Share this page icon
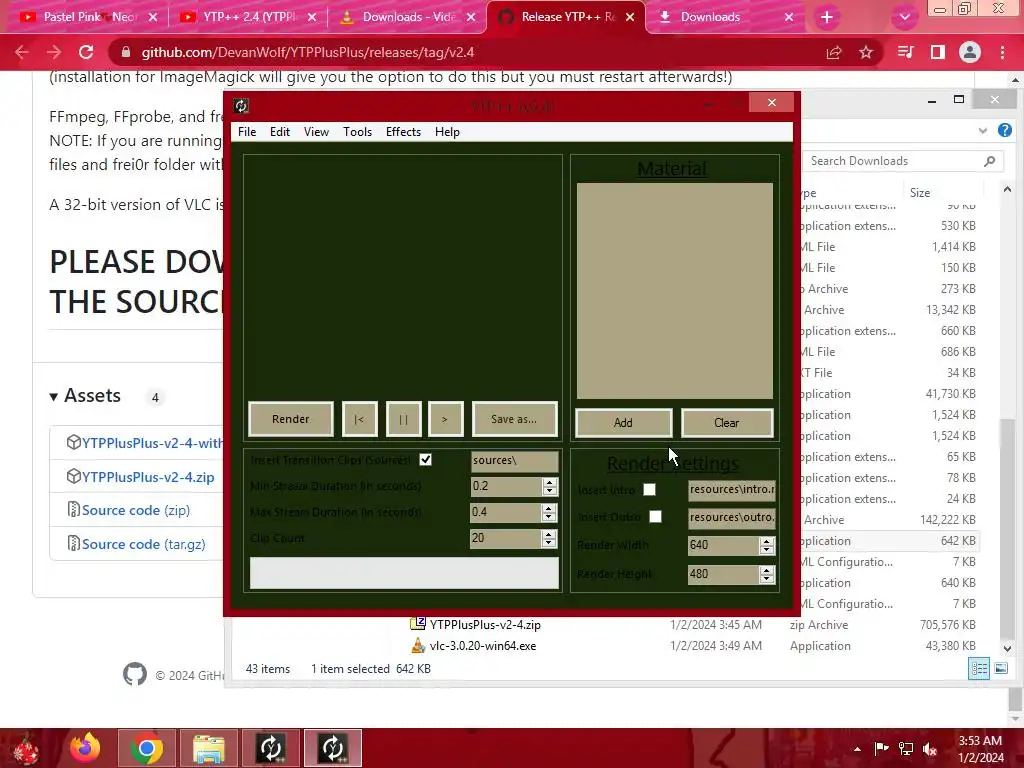Image resolution: width=1024 pixels, height=768 pixels. click(x=834, y=52)
